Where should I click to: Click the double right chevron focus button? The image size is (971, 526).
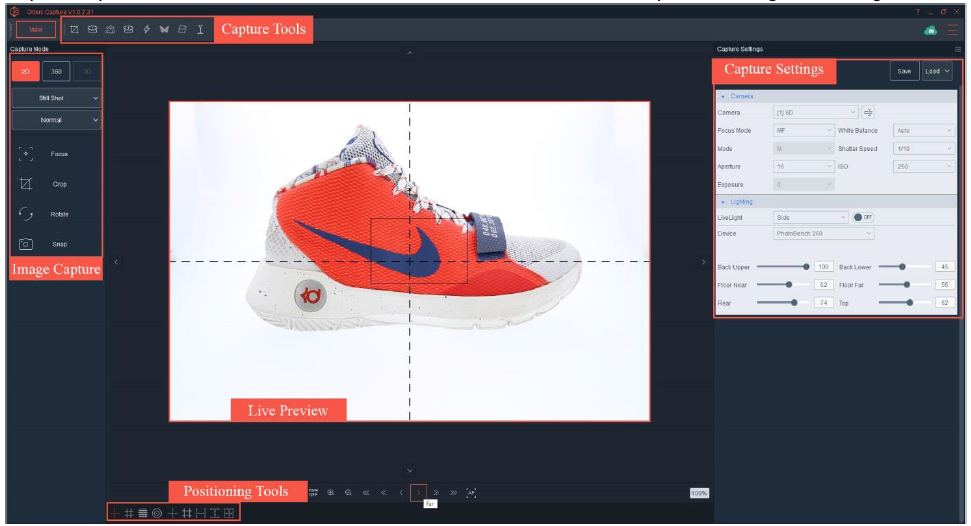coord(436,493)
